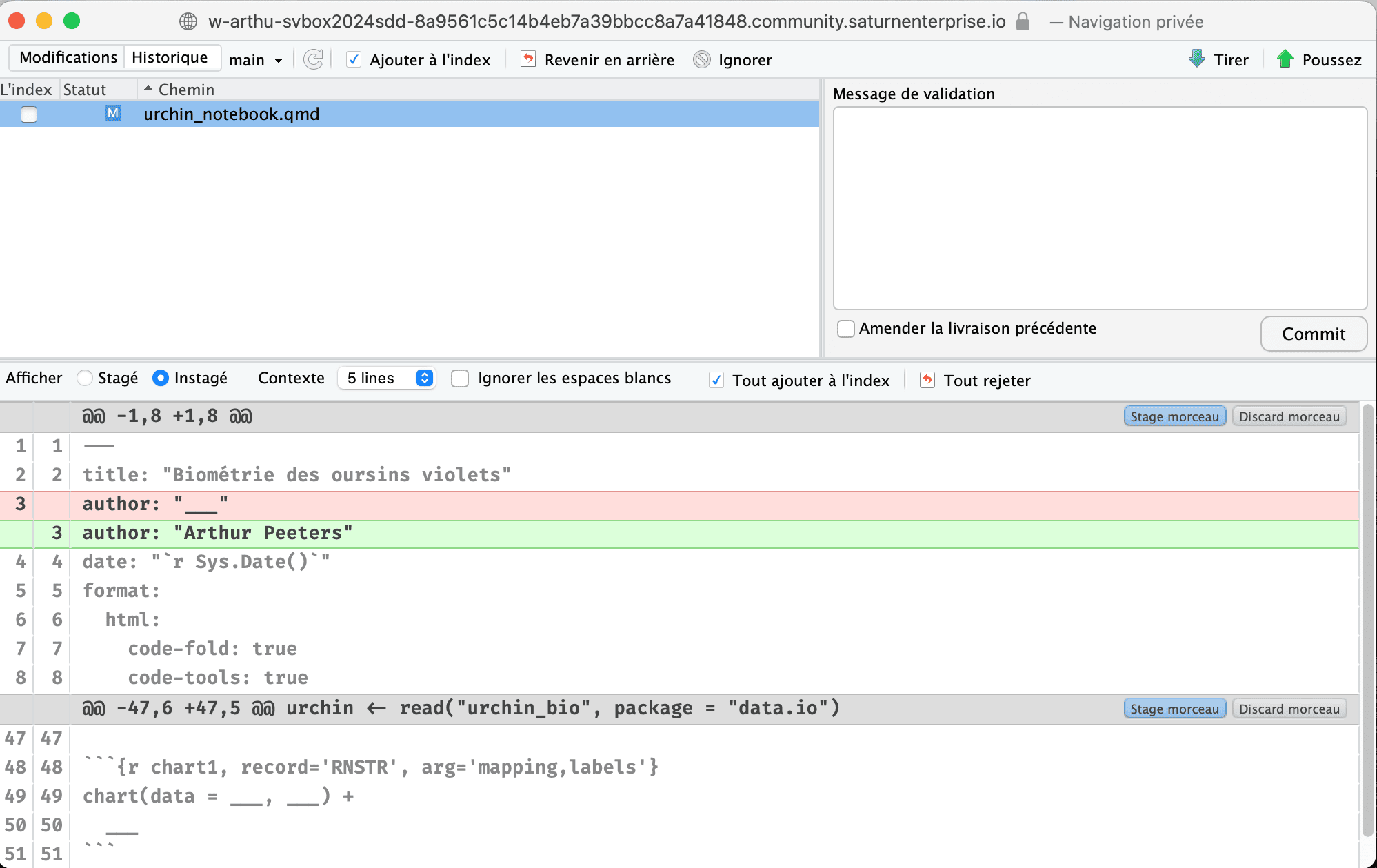This screenshot has height=868, width=1377.
Task: Click the title: "Biométrie des oursins violets" line
Action: (x=296, y=475)
